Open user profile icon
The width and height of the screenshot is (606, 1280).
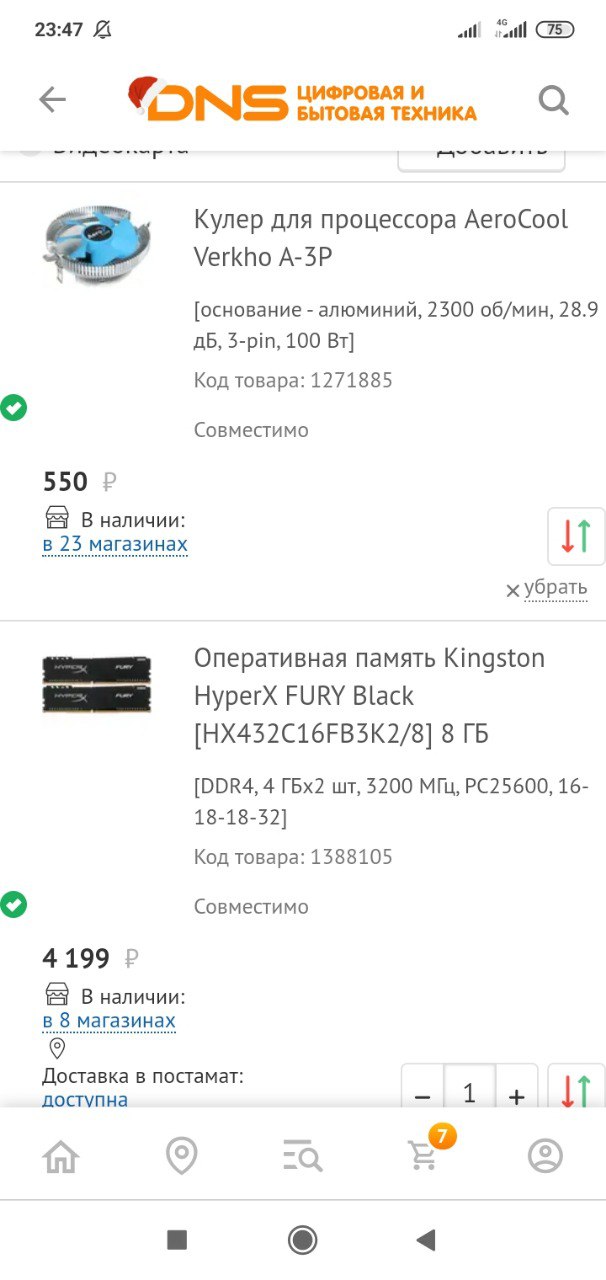545,1157
